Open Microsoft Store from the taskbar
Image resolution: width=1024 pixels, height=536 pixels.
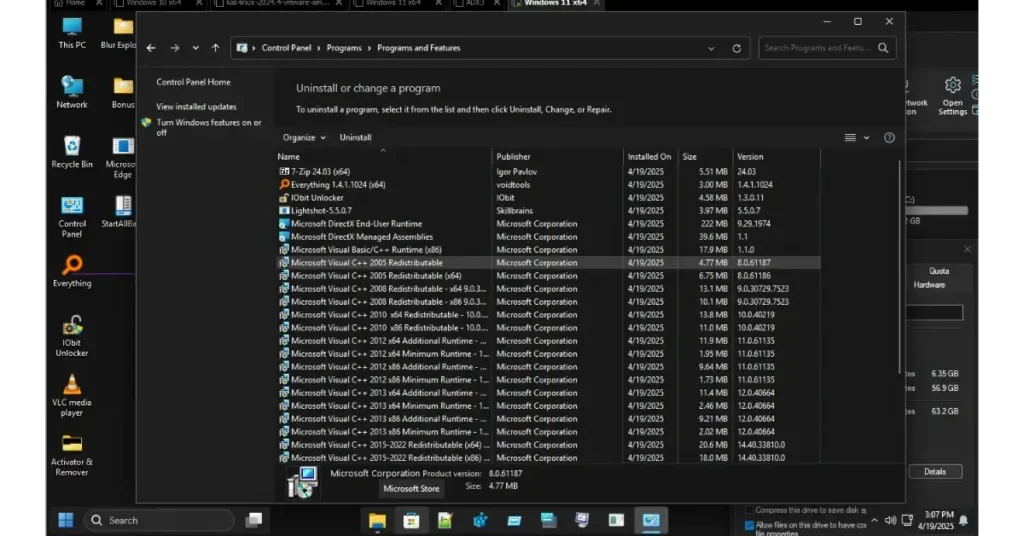(x=411, y=520)
